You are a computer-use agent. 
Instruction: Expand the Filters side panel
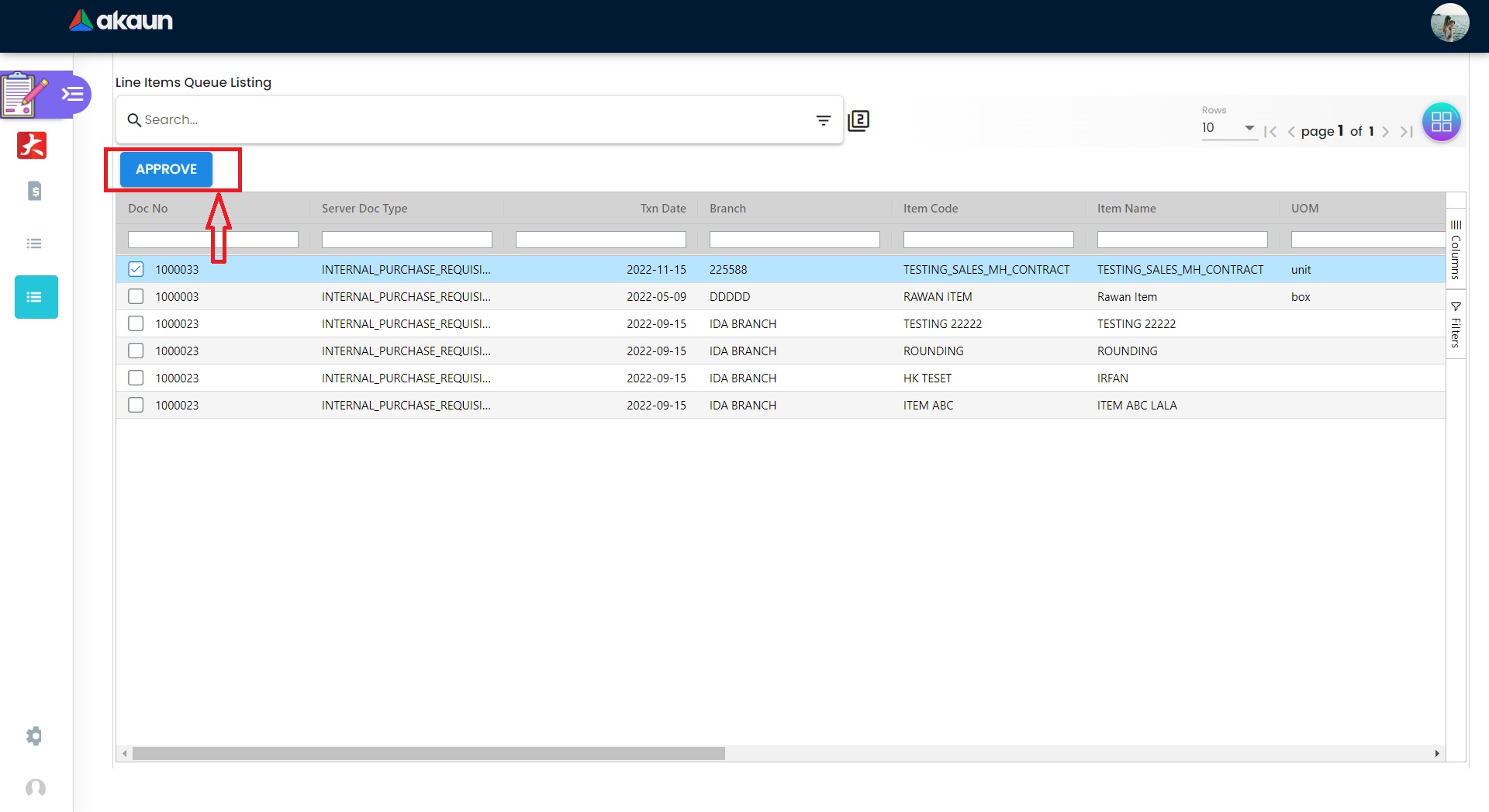[x=1456, y=324]
